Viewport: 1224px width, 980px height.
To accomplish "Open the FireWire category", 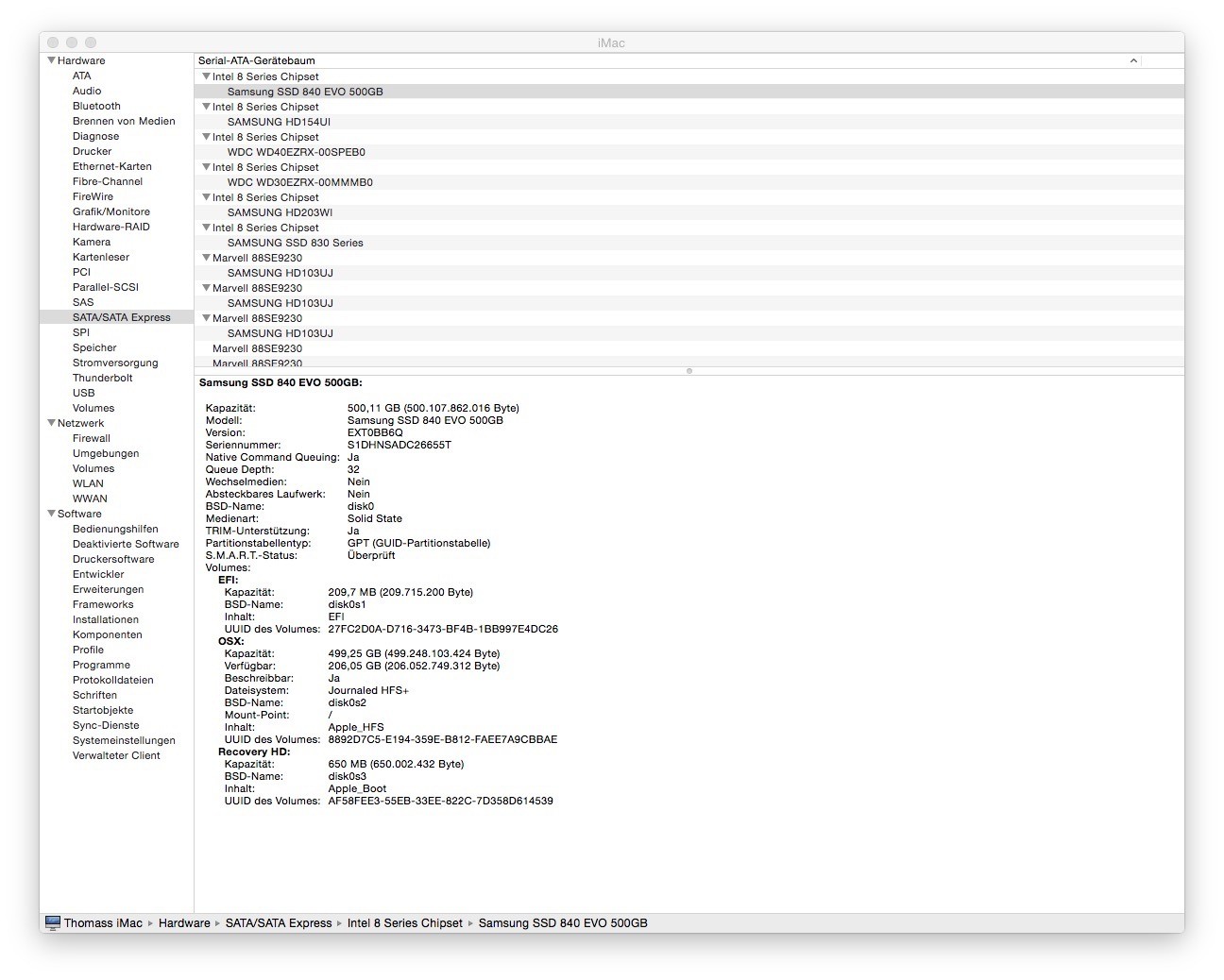I will [x=93, y=196].
